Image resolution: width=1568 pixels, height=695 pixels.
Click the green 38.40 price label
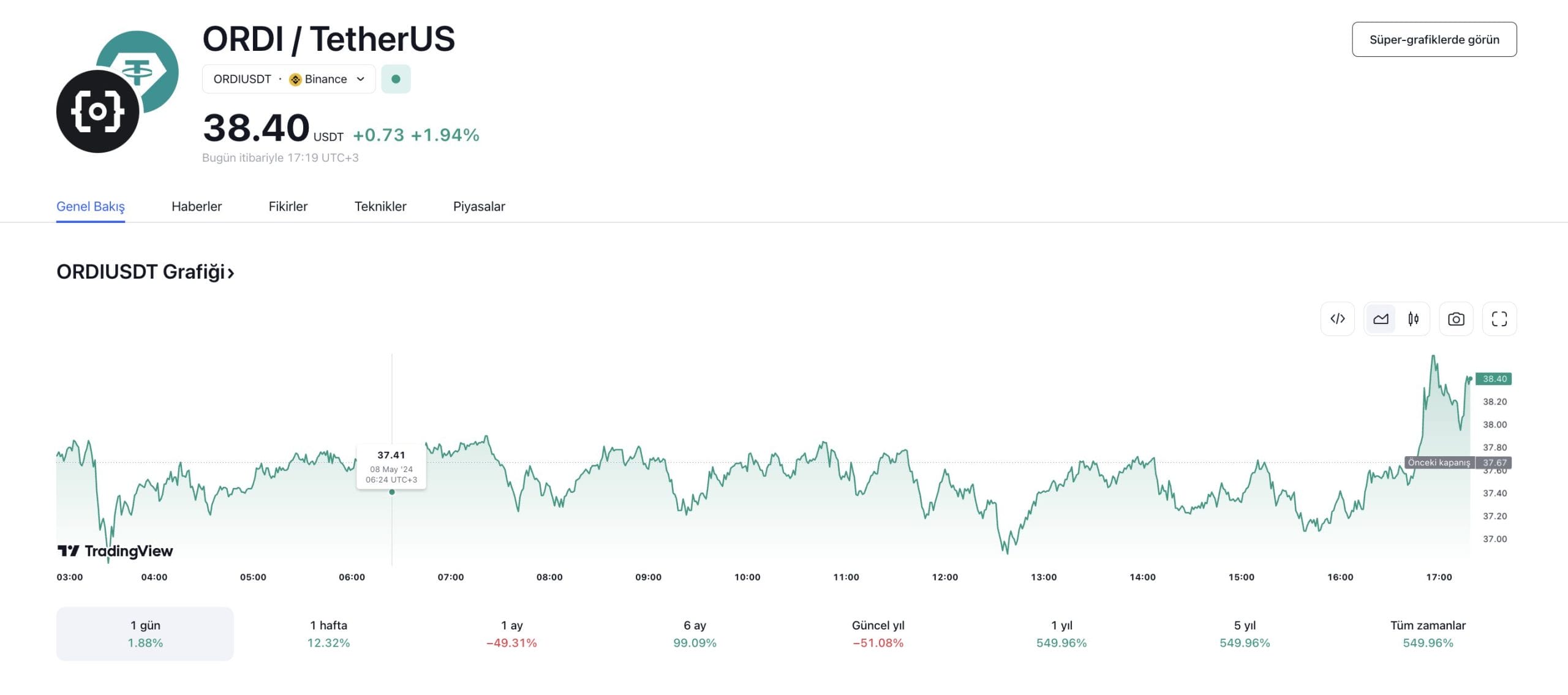click(1494, 379)
